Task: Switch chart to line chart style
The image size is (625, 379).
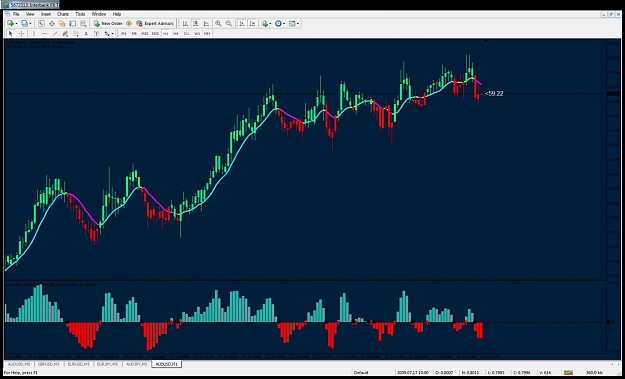Action: (206, 24)
